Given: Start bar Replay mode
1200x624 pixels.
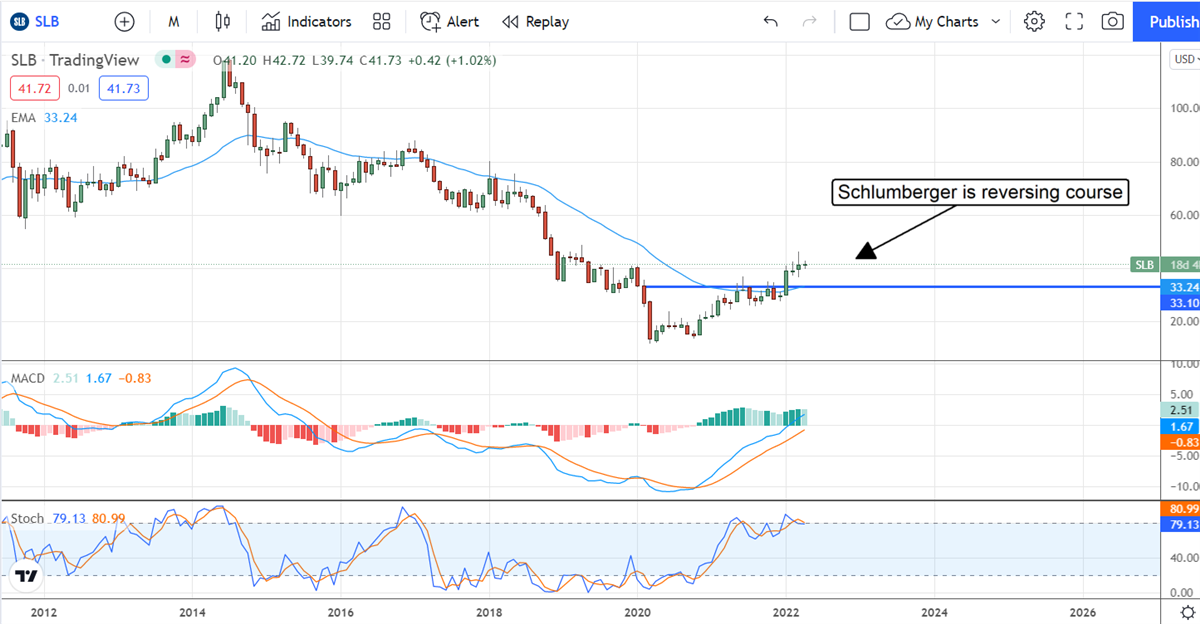Looking at the screenshot, I should tap(535, 21).
